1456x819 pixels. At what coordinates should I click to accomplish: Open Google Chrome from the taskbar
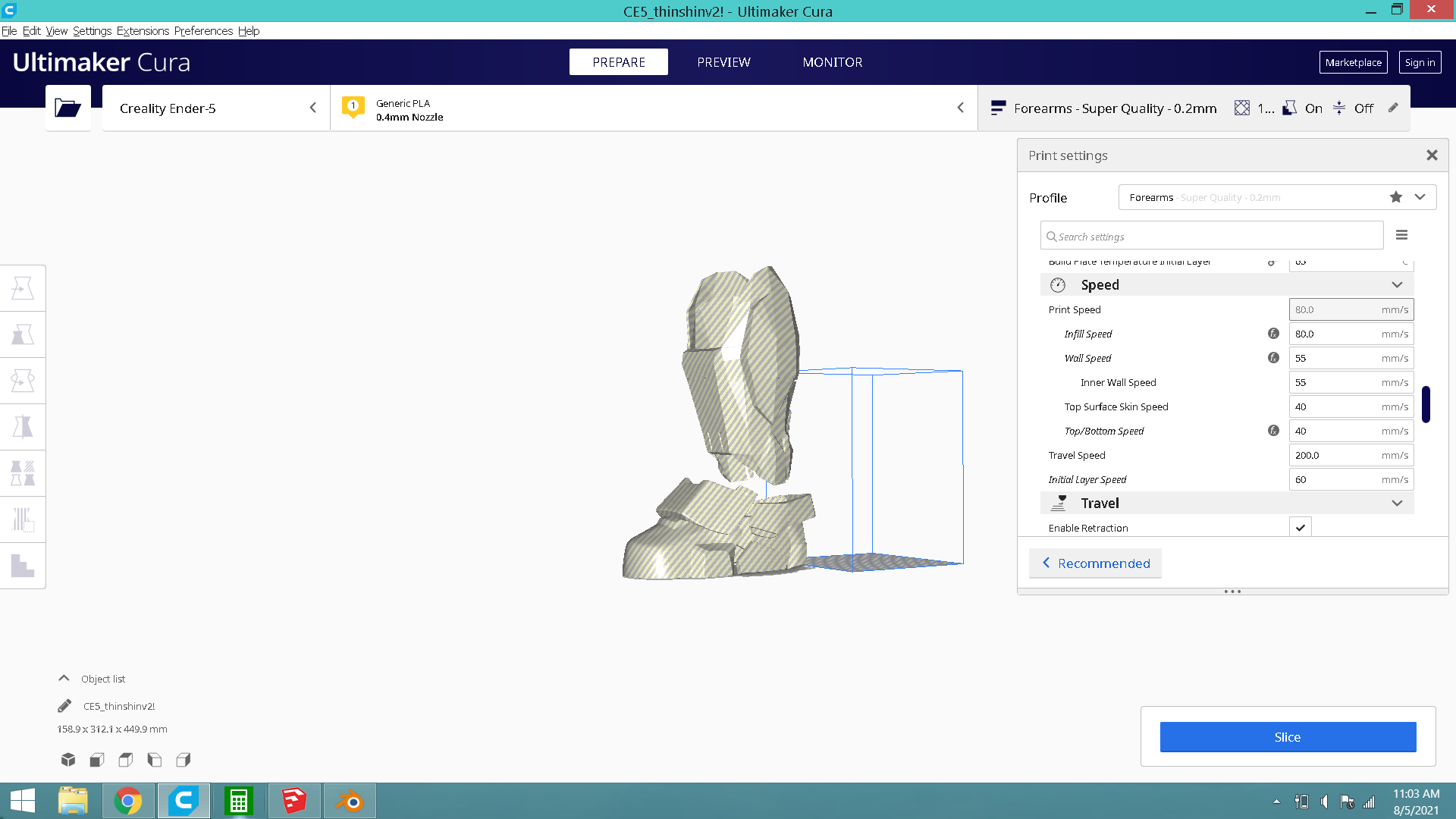(128, 801)
